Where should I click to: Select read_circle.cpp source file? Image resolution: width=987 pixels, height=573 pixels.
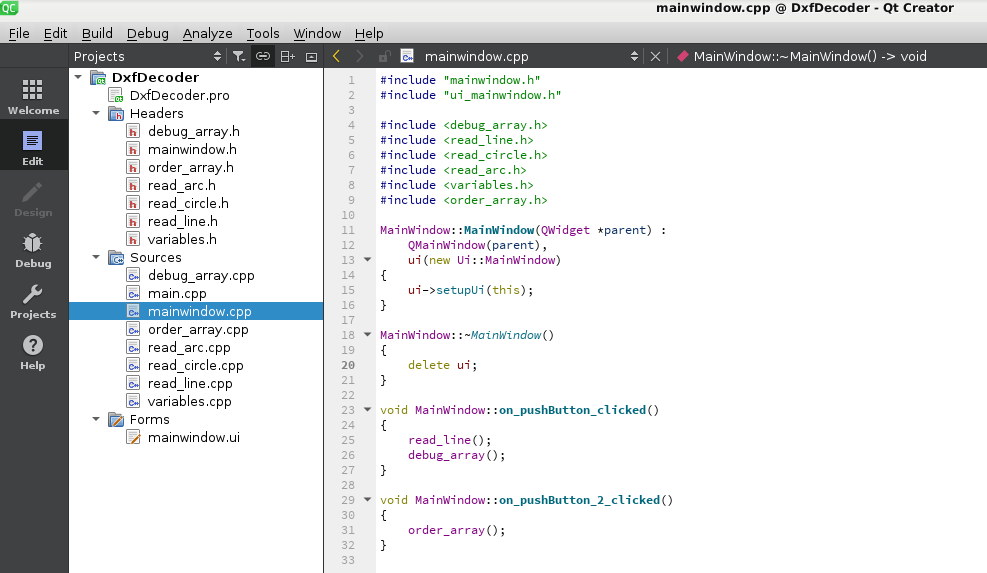point(195,365)
